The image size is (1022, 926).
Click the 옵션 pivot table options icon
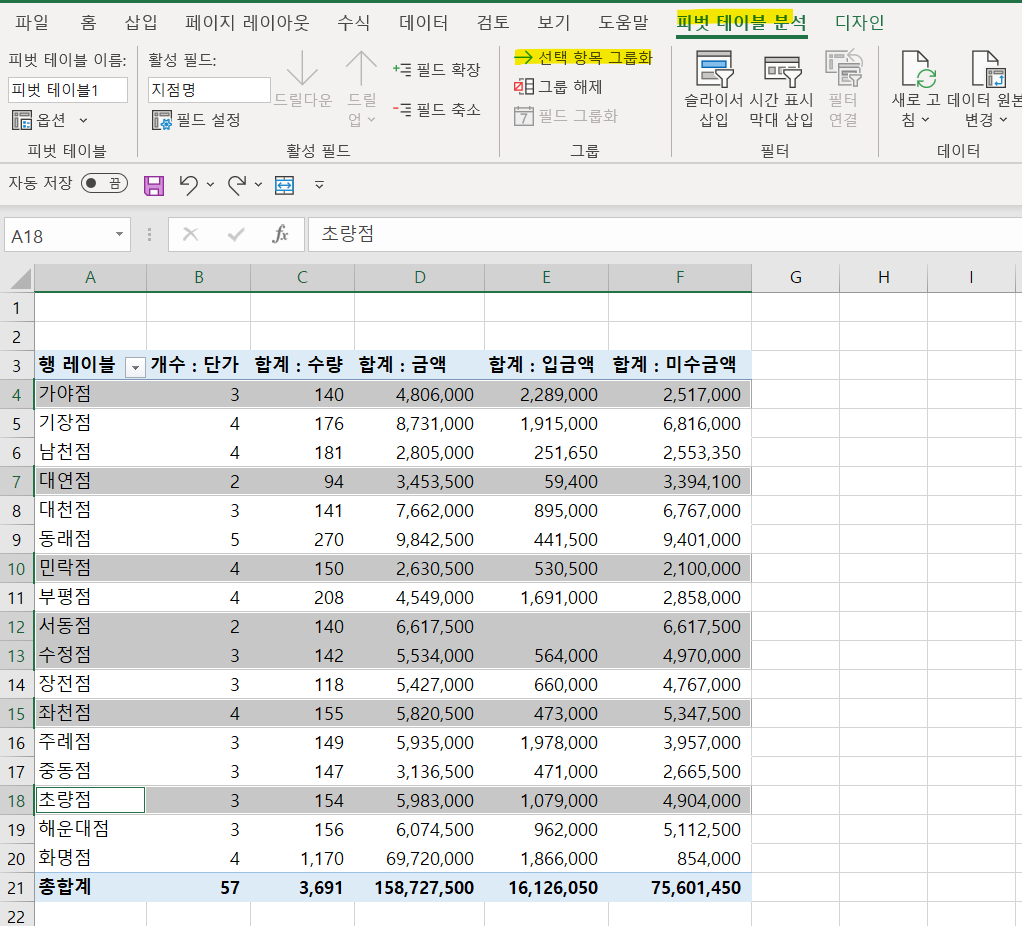coord(22,120)
